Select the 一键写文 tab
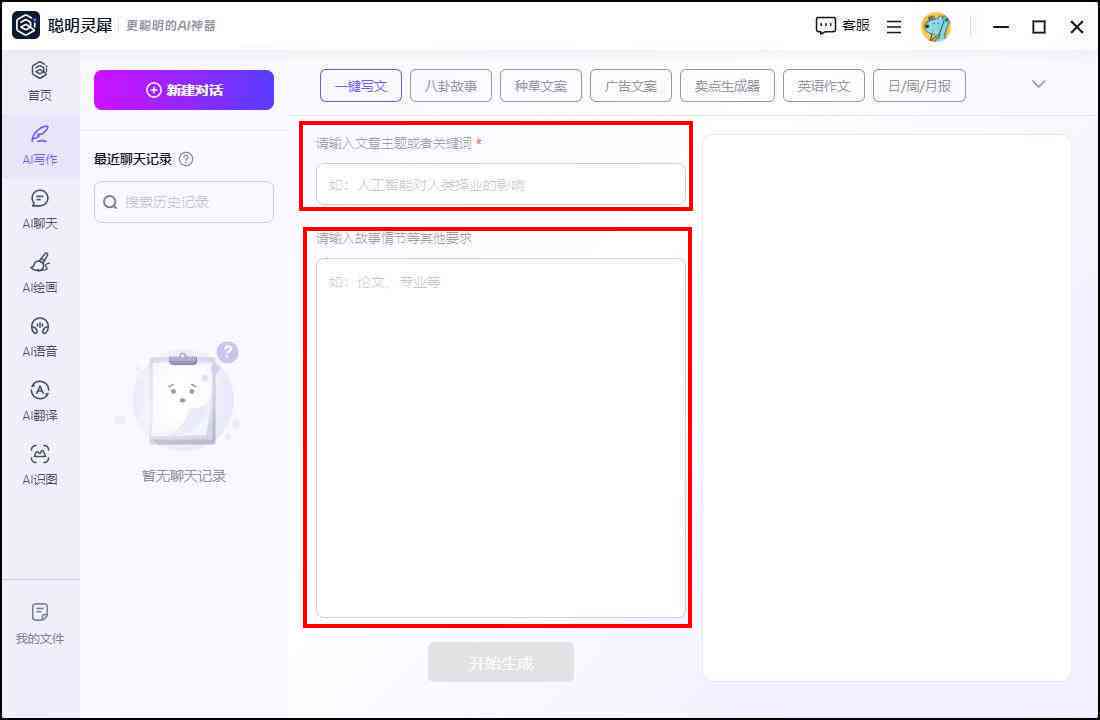Image resolution: width=1100 pixels, height=720 pixels. coord(361,86)
